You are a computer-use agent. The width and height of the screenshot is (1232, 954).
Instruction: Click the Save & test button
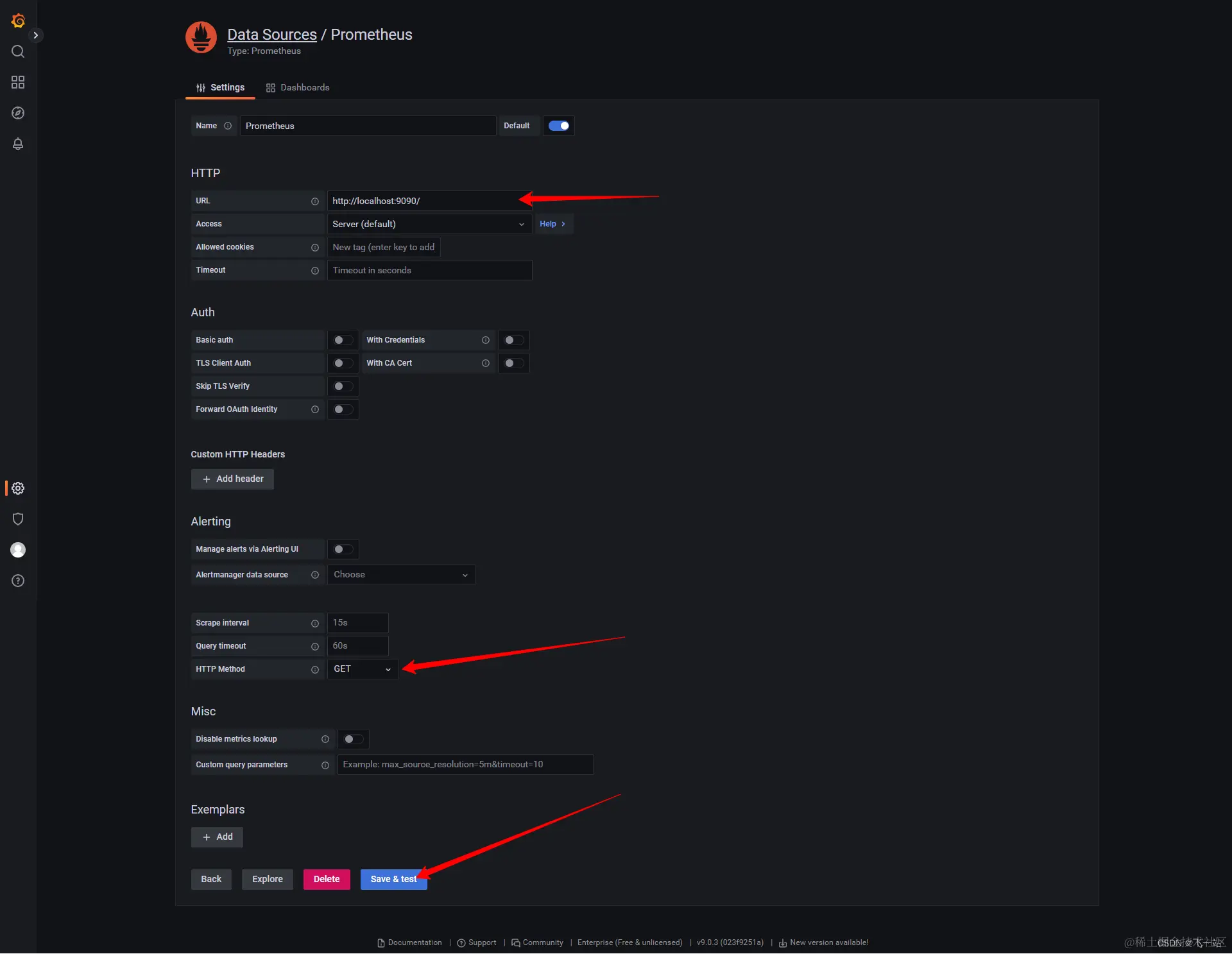pos(393,879)
